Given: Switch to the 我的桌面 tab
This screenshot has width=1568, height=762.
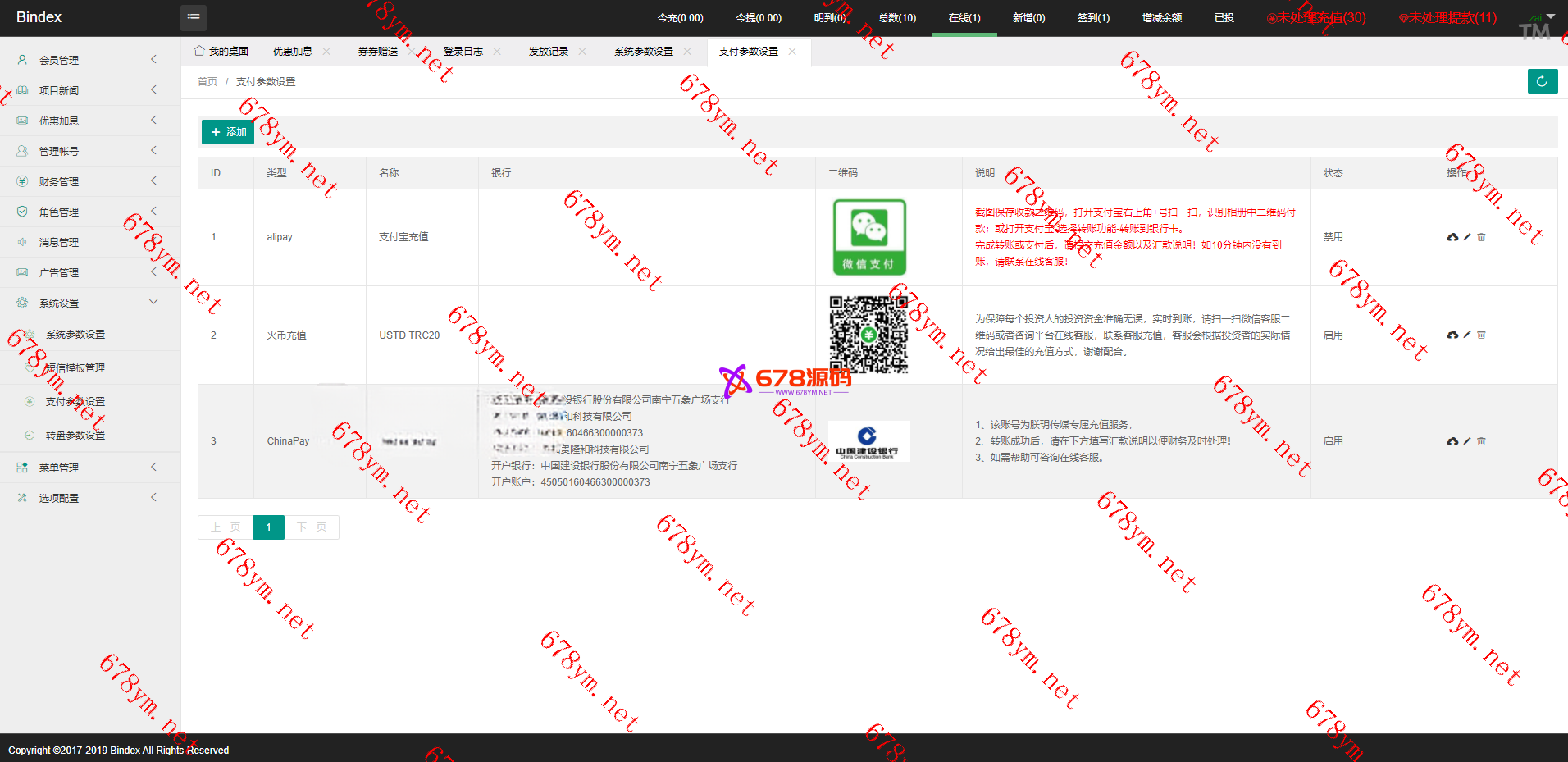Looking at the screenshot, I should point(221,52).
